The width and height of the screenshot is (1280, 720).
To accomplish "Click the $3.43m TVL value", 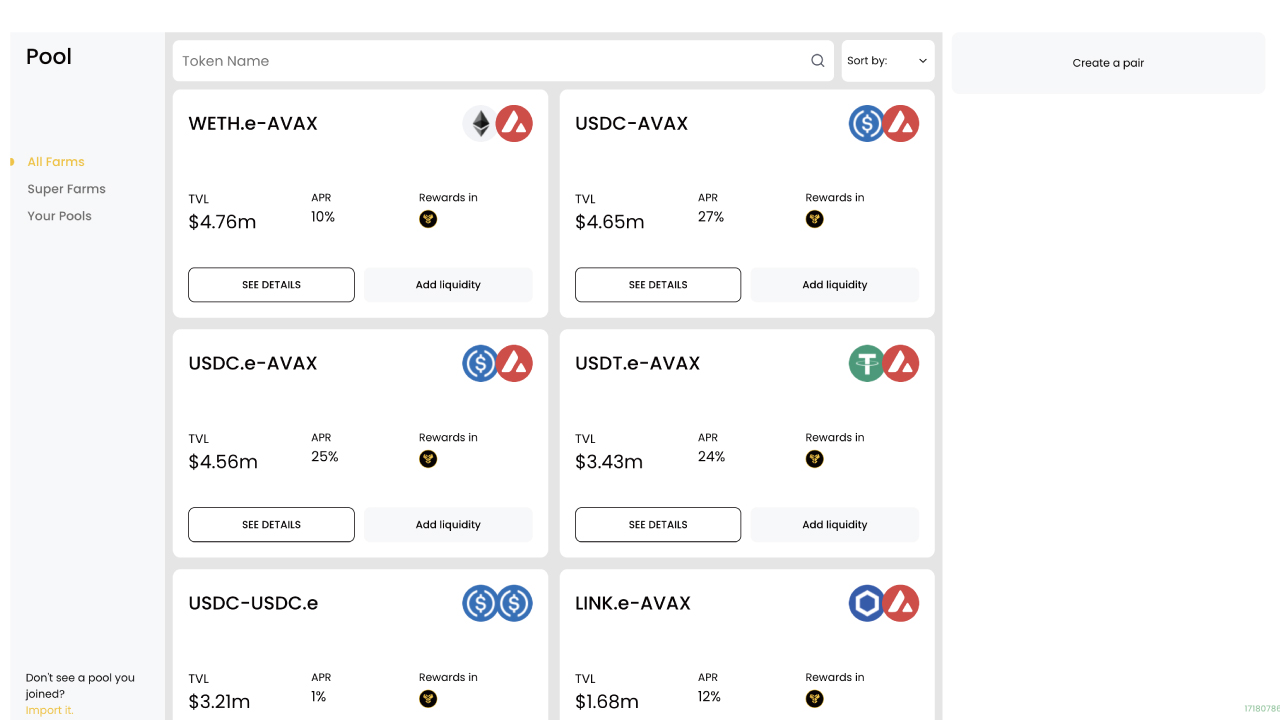I will click(609, 462).
